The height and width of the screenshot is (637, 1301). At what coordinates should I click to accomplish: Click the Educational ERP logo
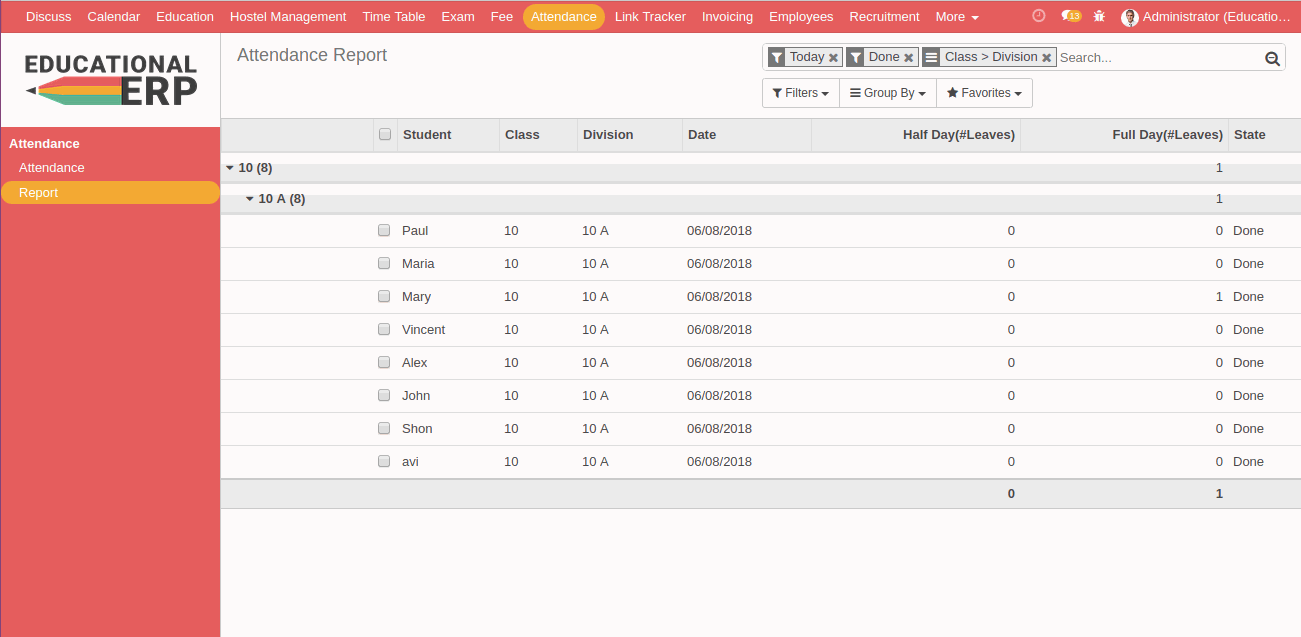(111, 80)
